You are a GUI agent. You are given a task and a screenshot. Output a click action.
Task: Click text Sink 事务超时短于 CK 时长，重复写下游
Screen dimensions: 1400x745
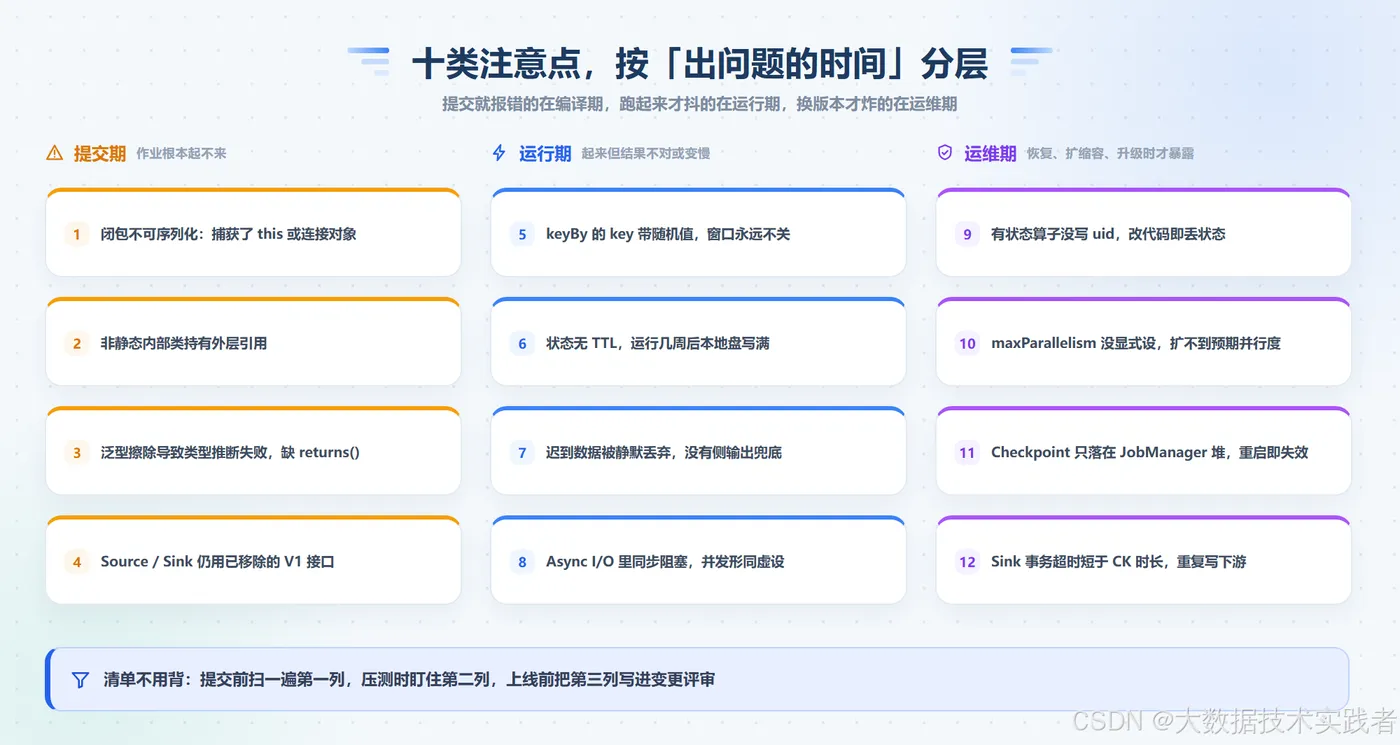click(1119, 562)
